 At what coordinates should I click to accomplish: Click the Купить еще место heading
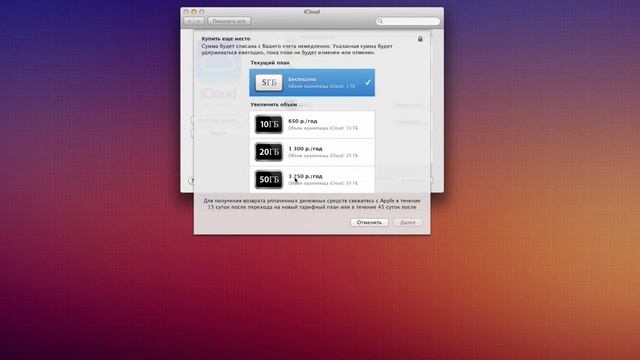[226, 39]
